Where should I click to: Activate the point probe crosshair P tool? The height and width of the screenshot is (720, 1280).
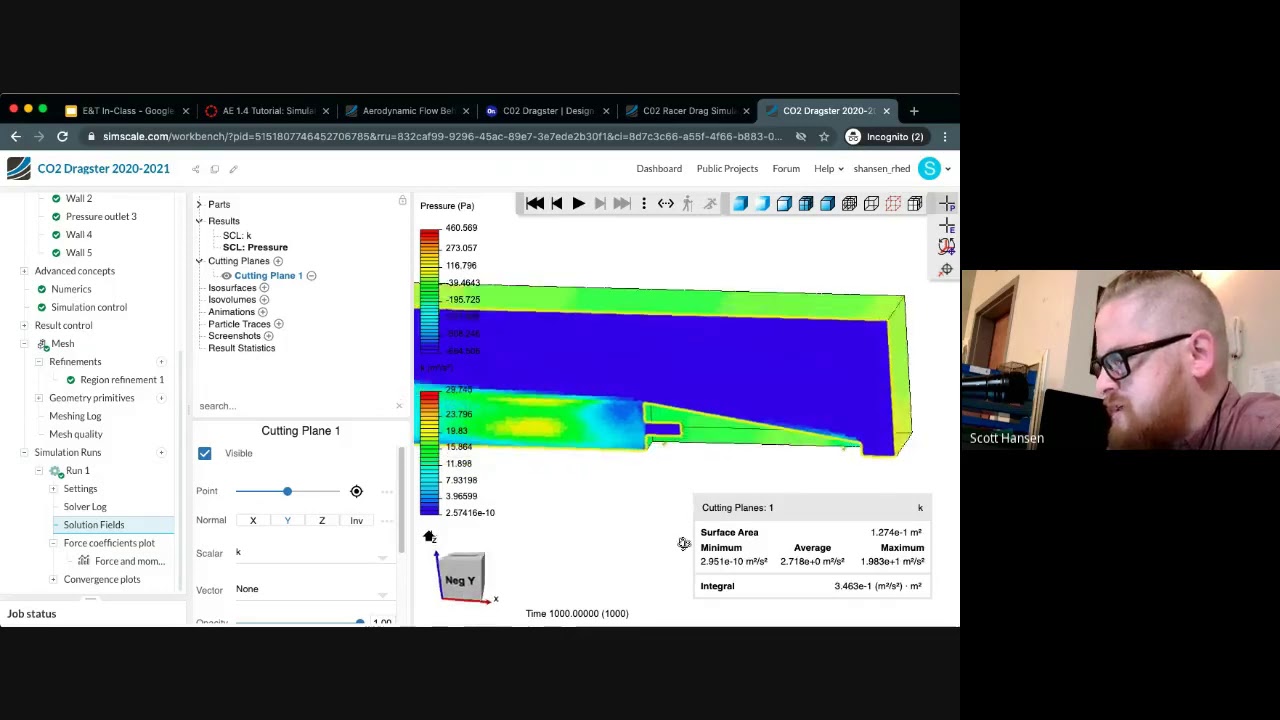(x=946, y=205)
